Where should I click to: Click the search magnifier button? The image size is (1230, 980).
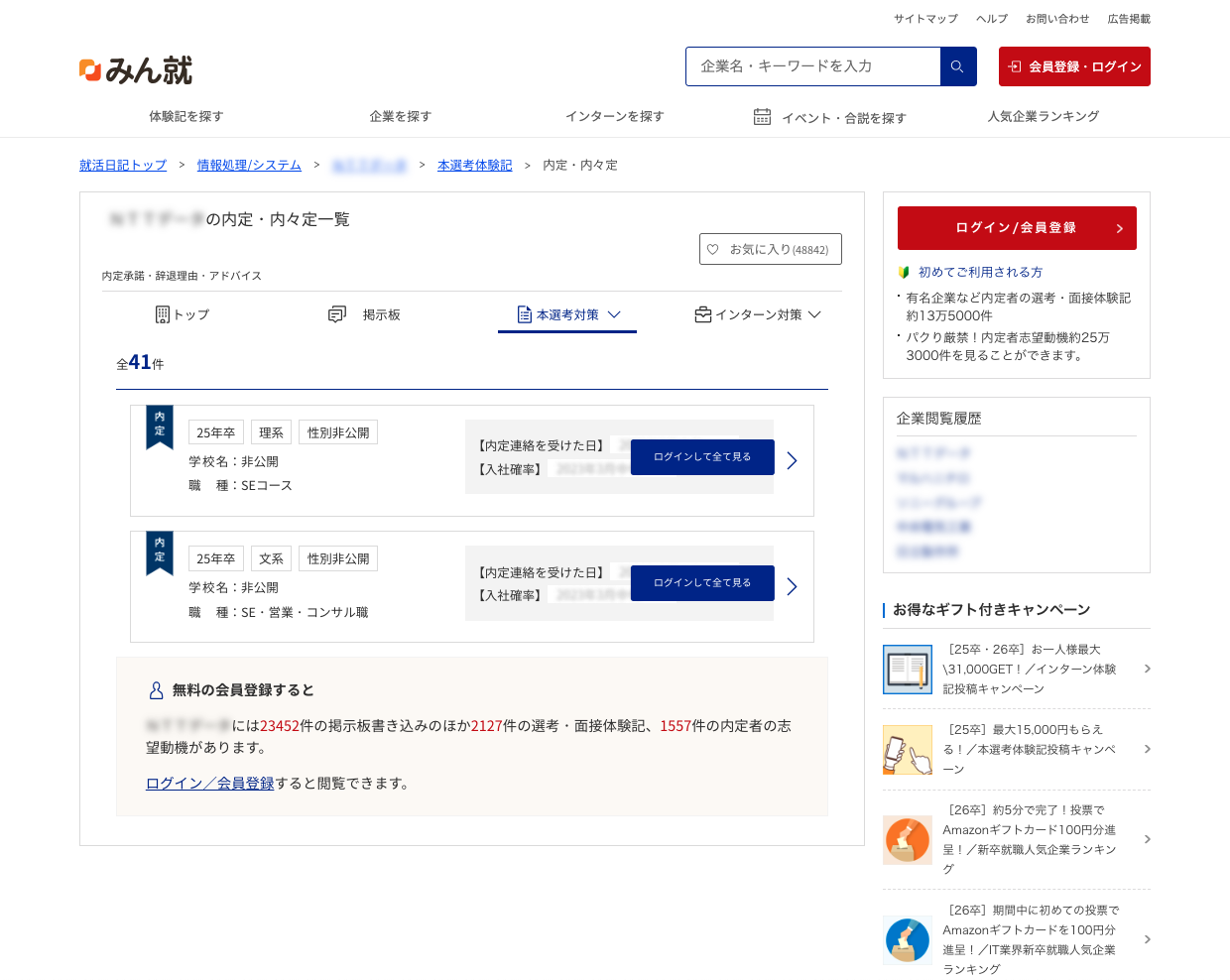[x=957, y=66]
